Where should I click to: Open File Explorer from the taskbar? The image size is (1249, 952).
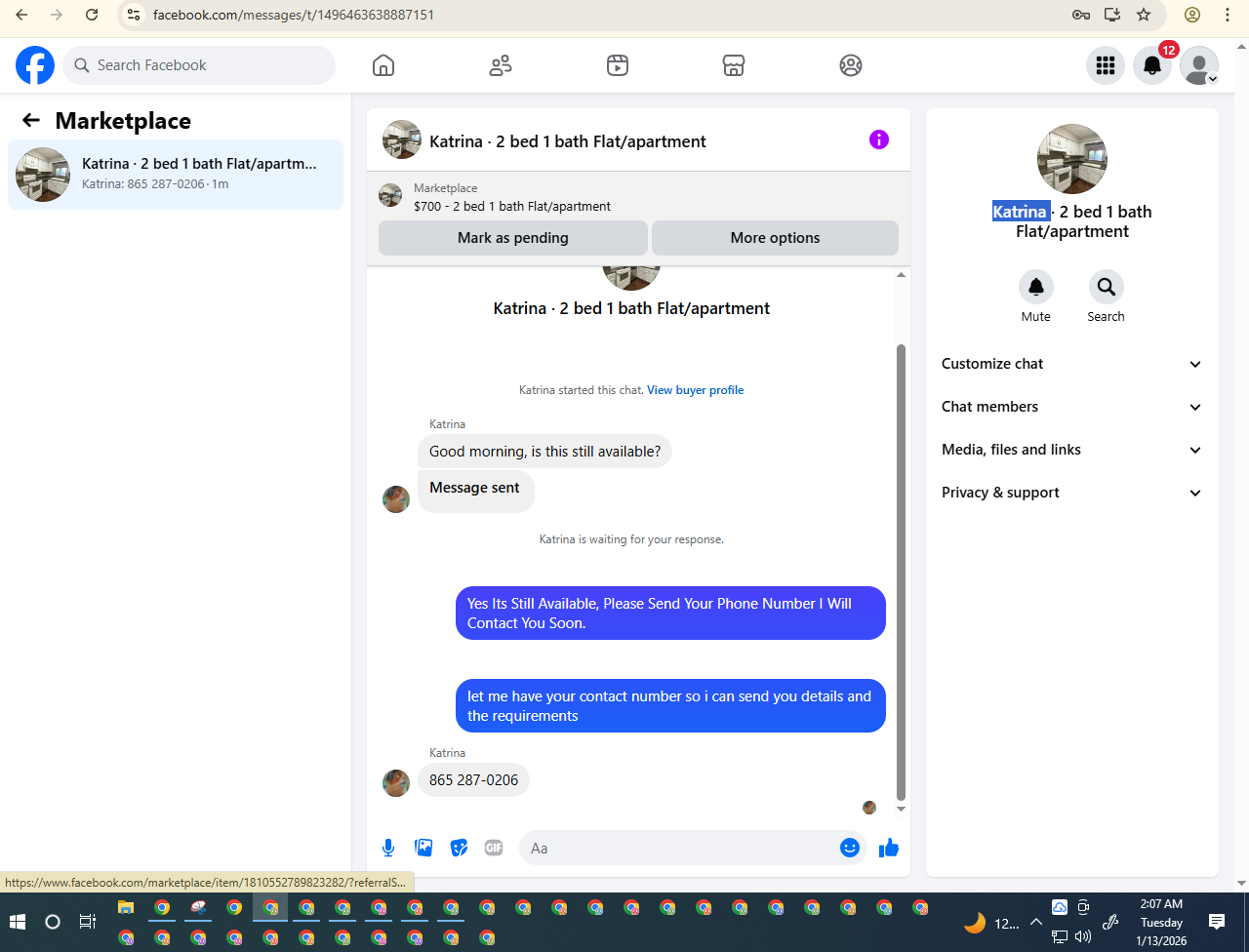pyautogui.click(x=126, y=907)
